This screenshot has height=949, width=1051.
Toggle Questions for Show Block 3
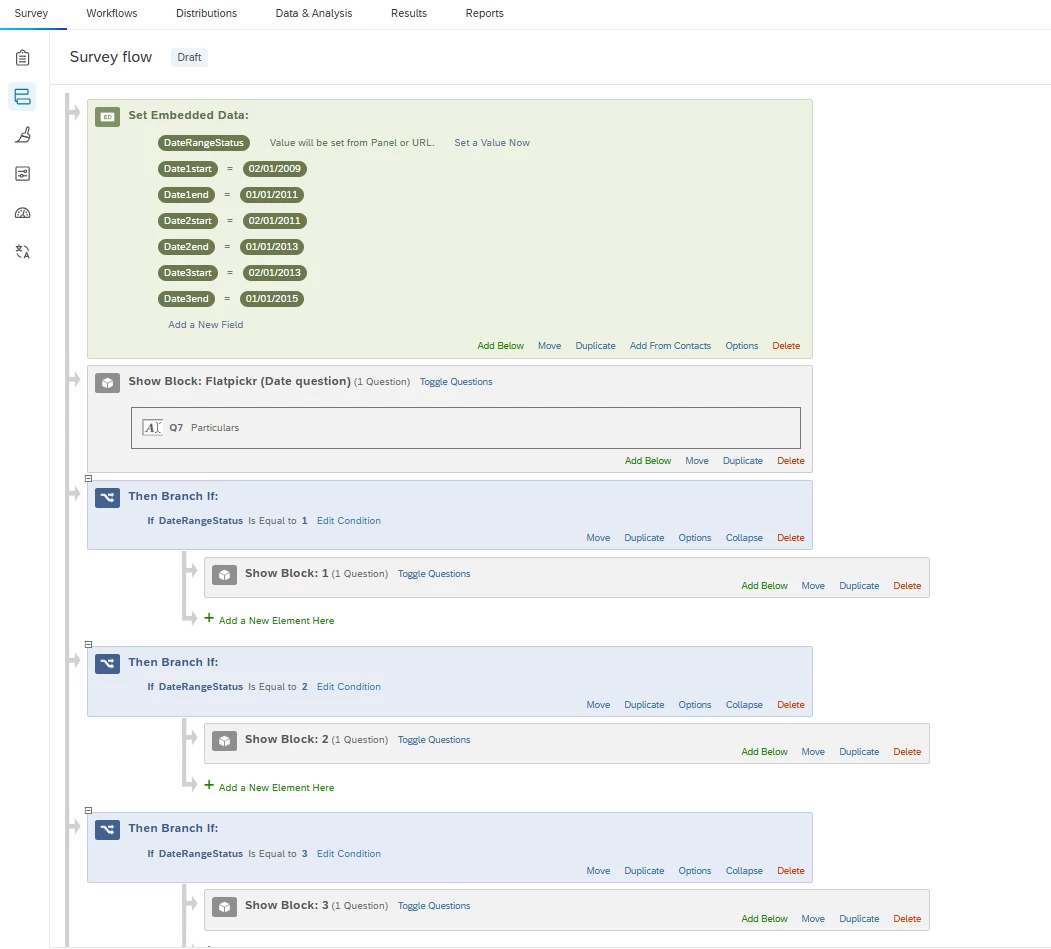click(434, 906)
